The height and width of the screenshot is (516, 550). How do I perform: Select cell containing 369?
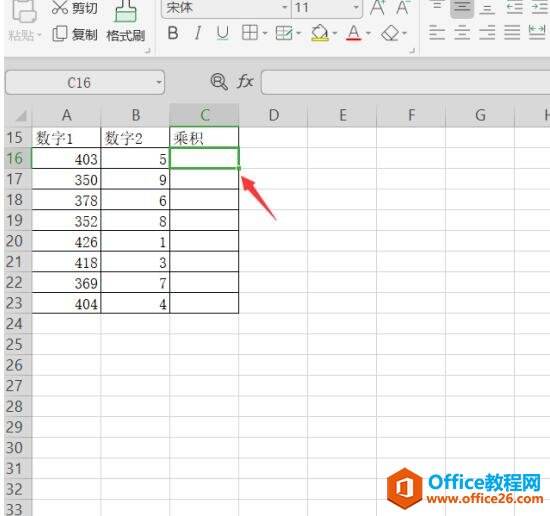tap(66, 283)
